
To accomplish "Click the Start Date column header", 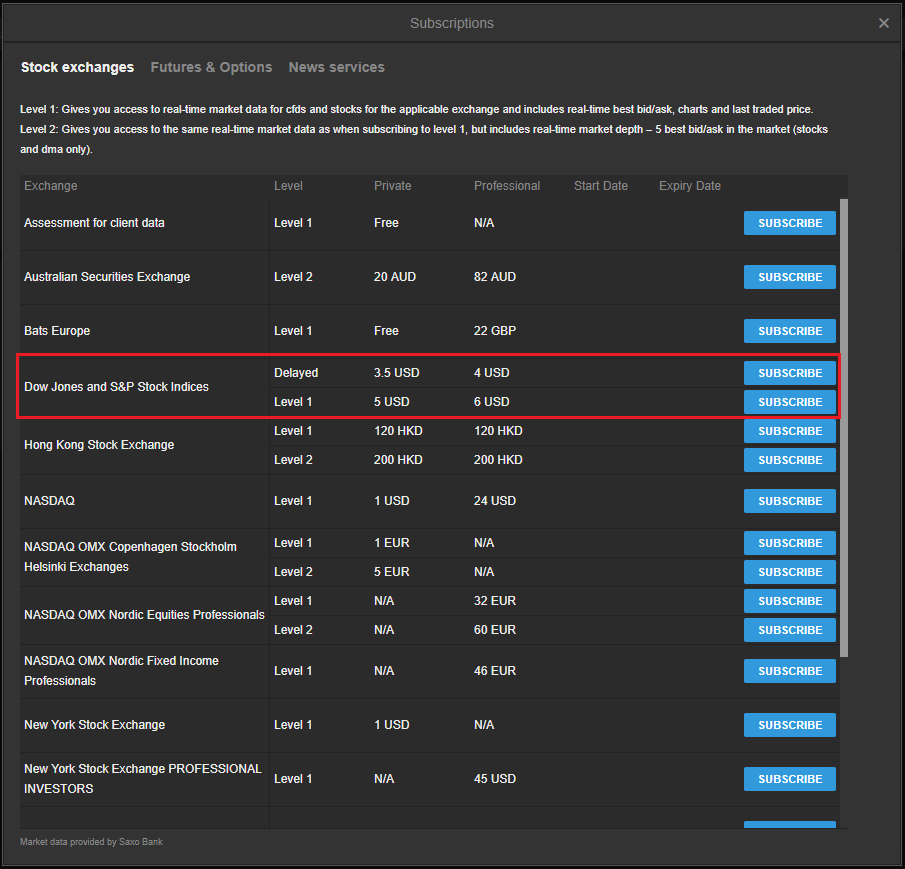I will [600, 186].
